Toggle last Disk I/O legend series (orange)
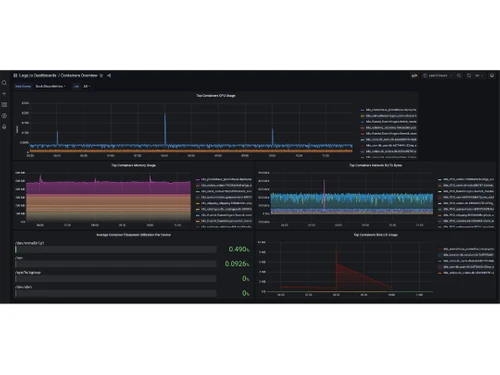Viewport: 500px width, 375px height. coord(468,273)
